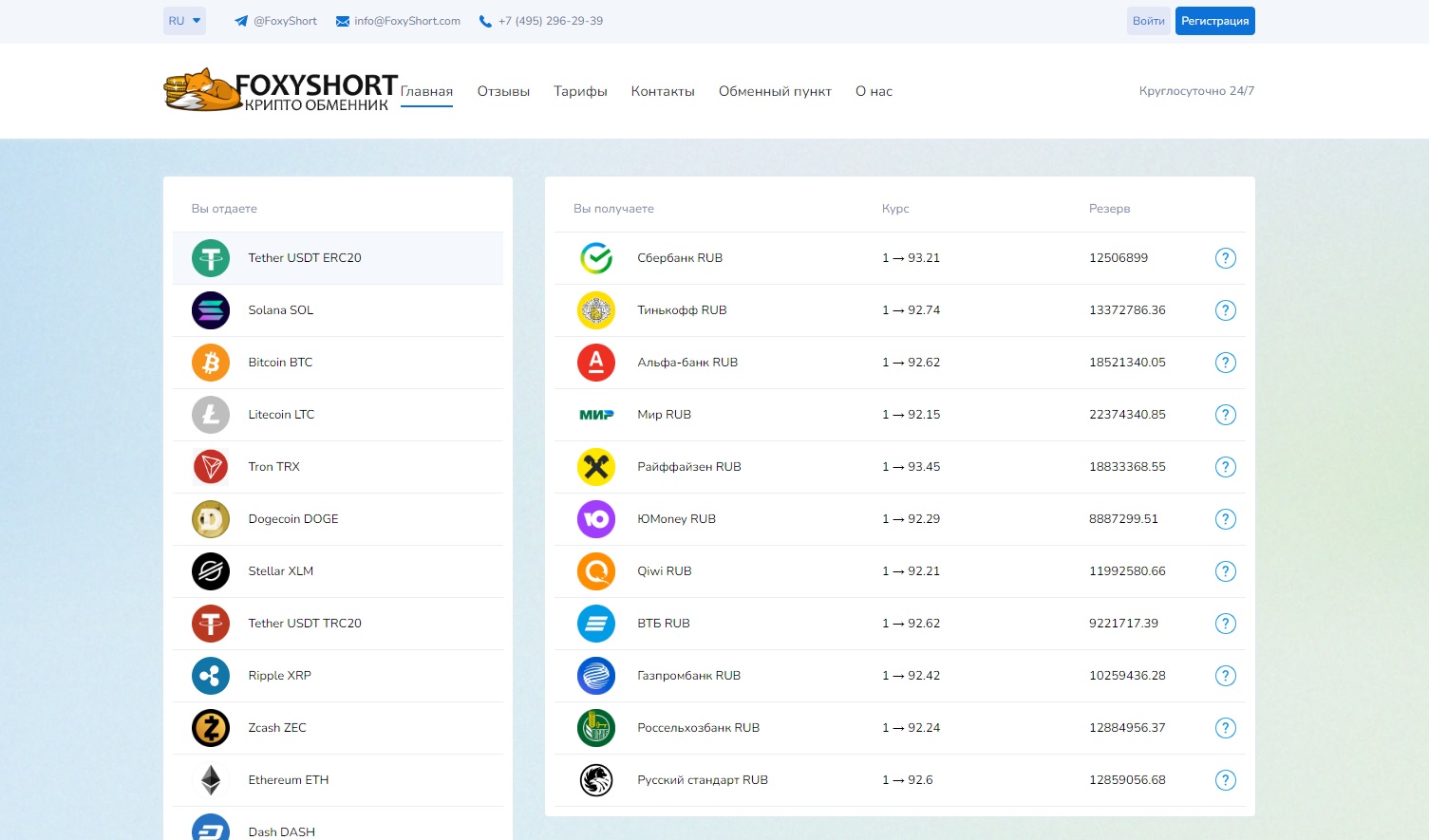Viewport: 1429px width, 840px height.
Task: Choose the Альфа-банк RUB logo
Action: click(x=596, y=363)
